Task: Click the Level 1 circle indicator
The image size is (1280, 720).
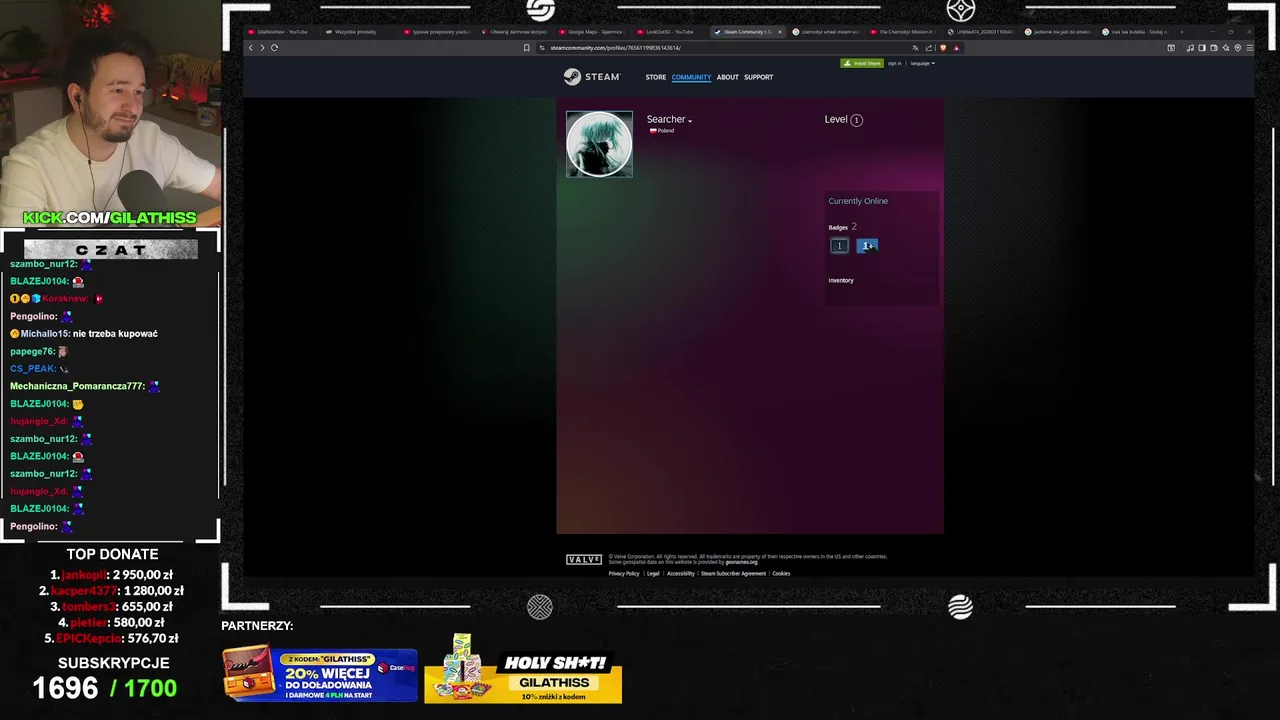Action: coord(856,120)
